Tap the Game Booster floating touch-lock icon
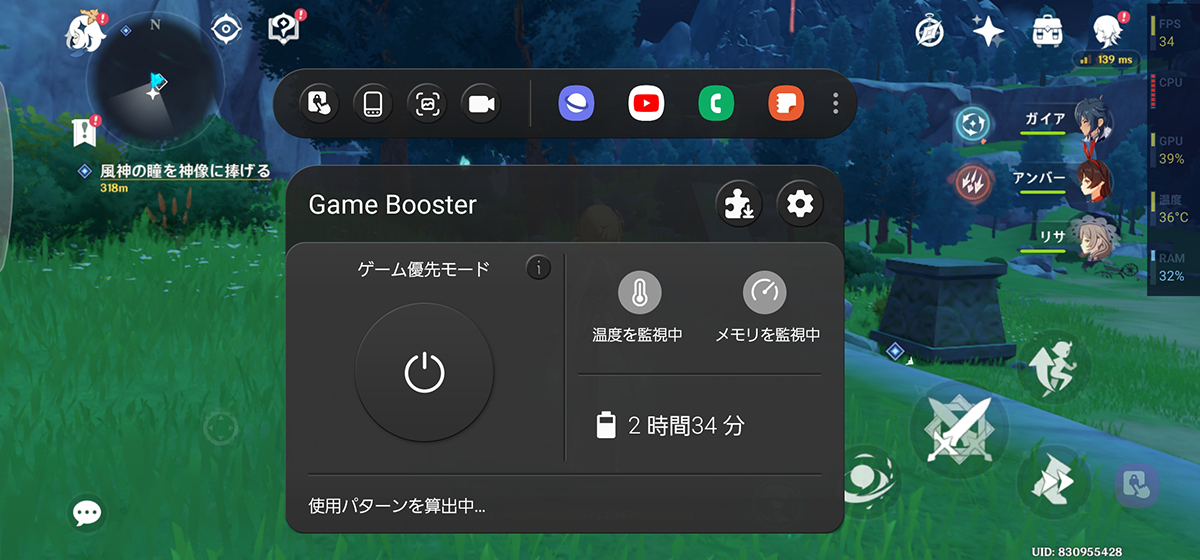 click(1137, 486)
